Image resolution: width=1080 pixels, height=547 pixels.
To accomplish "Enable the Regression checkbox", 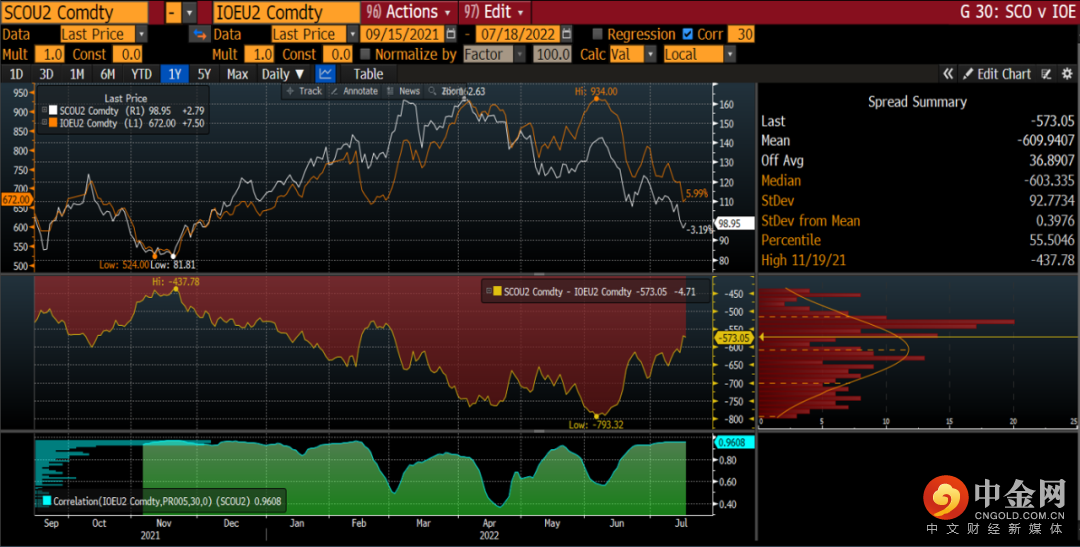I will pyautogui.click(x=598, y=34).
